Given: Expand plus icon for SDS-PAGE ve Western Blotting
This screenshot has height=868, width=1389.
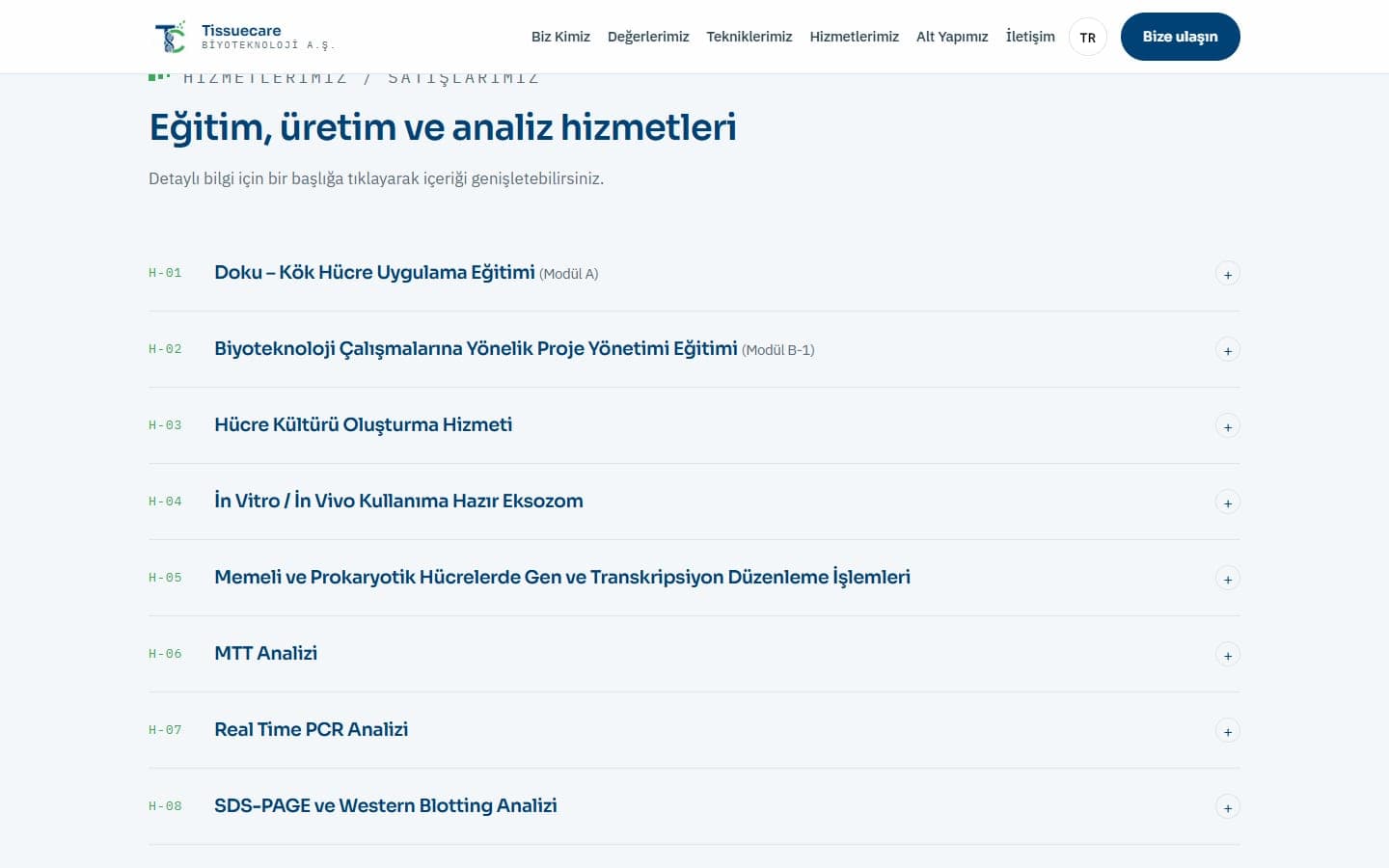Looking at the screenshot, I should coord(1227,807).
